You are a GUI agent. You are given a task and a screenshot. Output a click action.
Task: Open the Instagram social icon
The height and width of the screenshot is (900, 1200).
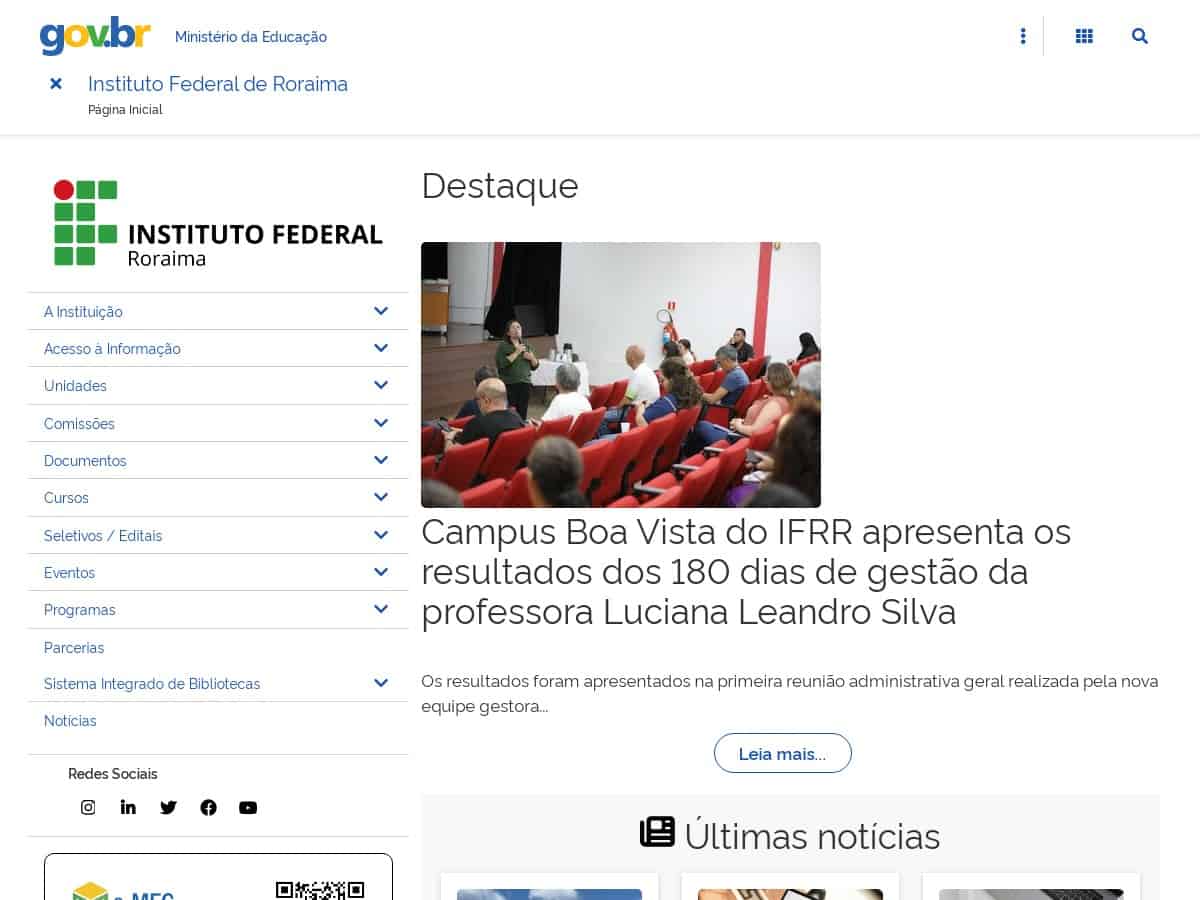88,807
